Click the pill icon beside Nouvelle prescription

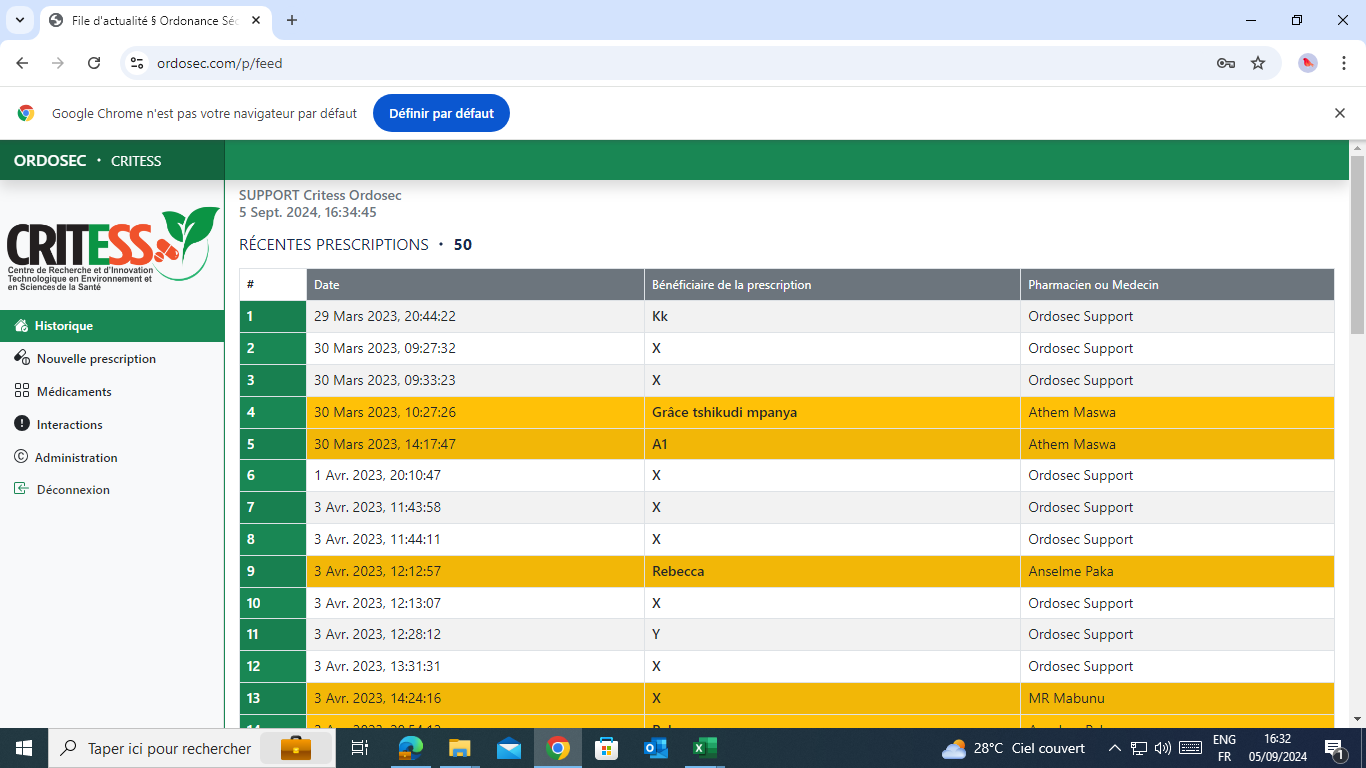click(22, 358)
